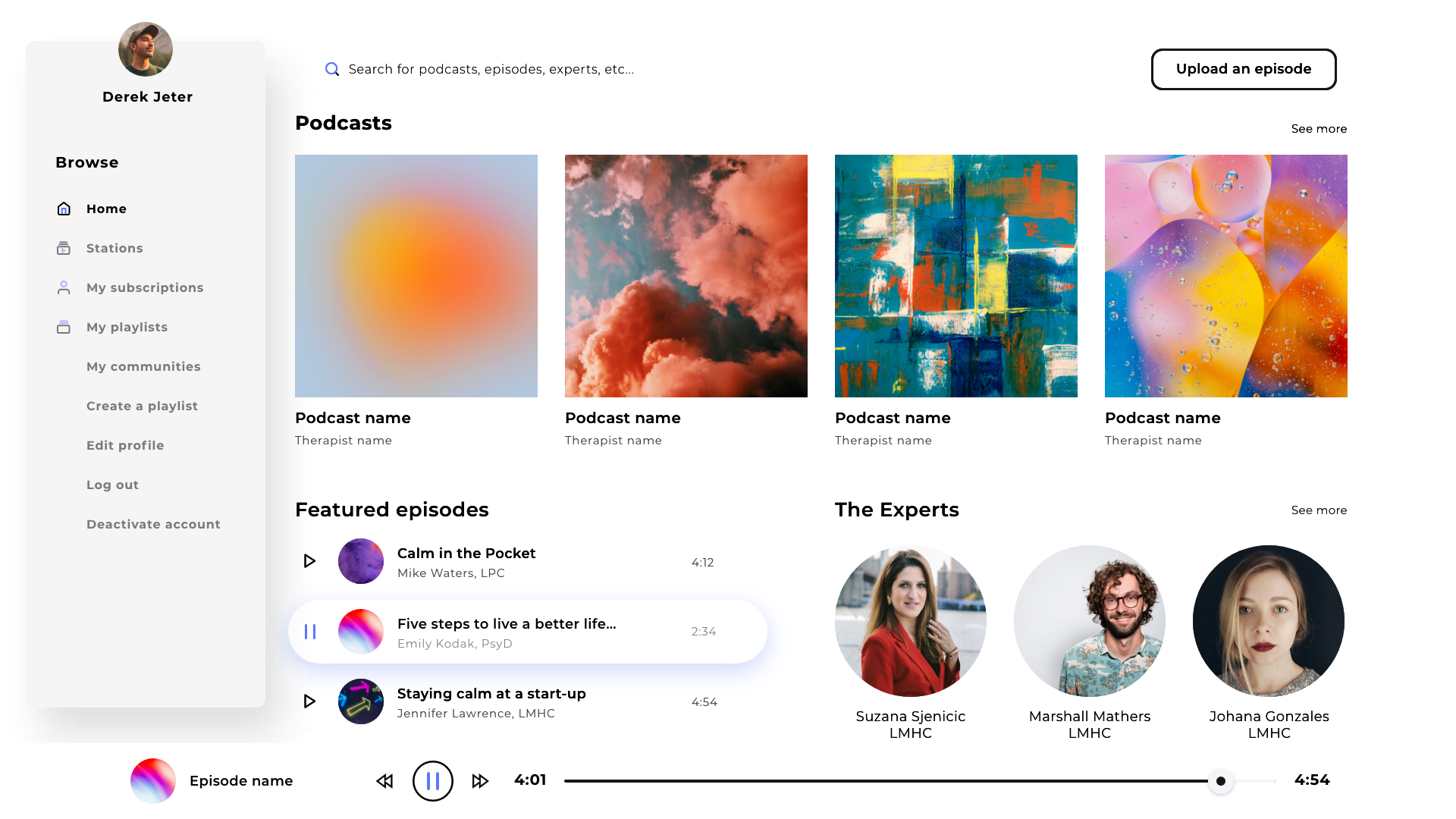This screenshot has width=1456, height=819.
Task: Click the My playlists icon
Action: (x=64, y=327)
